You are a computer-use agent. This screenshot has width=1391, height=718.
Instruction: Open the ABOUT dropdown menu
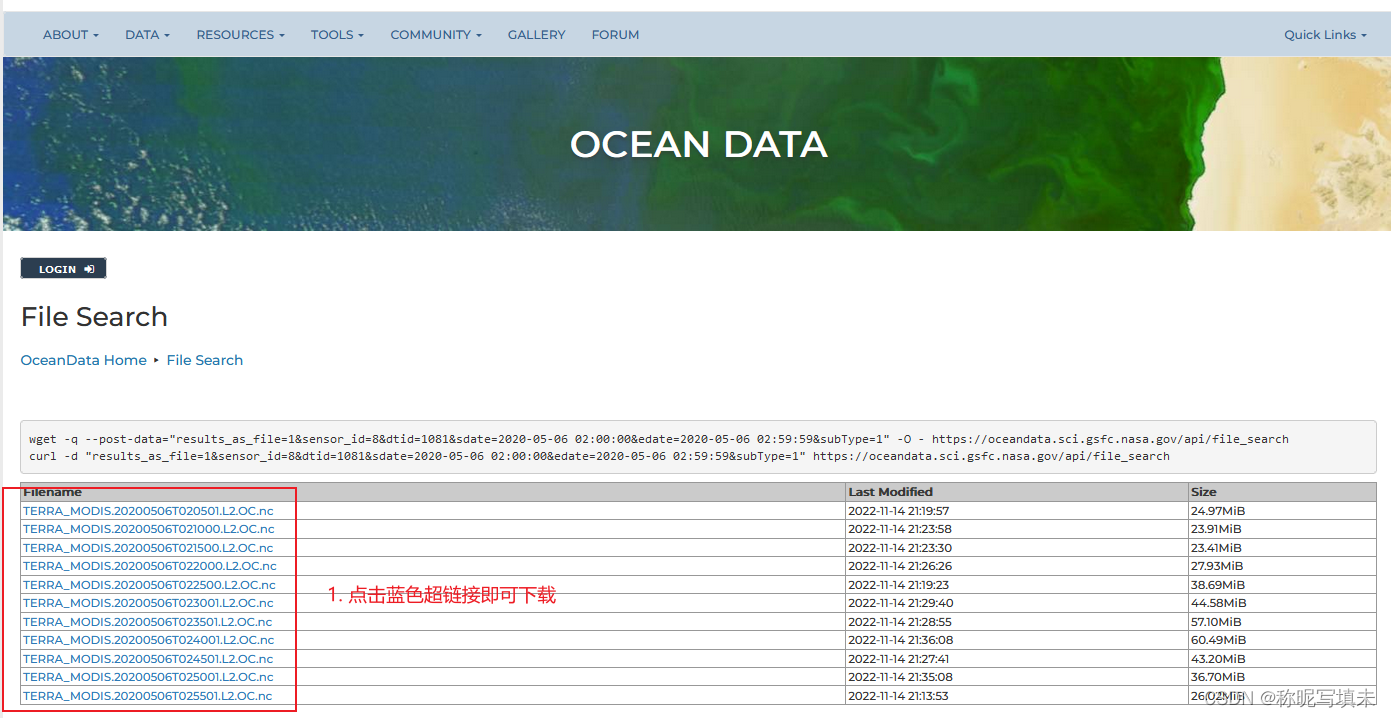click(71, 34)
